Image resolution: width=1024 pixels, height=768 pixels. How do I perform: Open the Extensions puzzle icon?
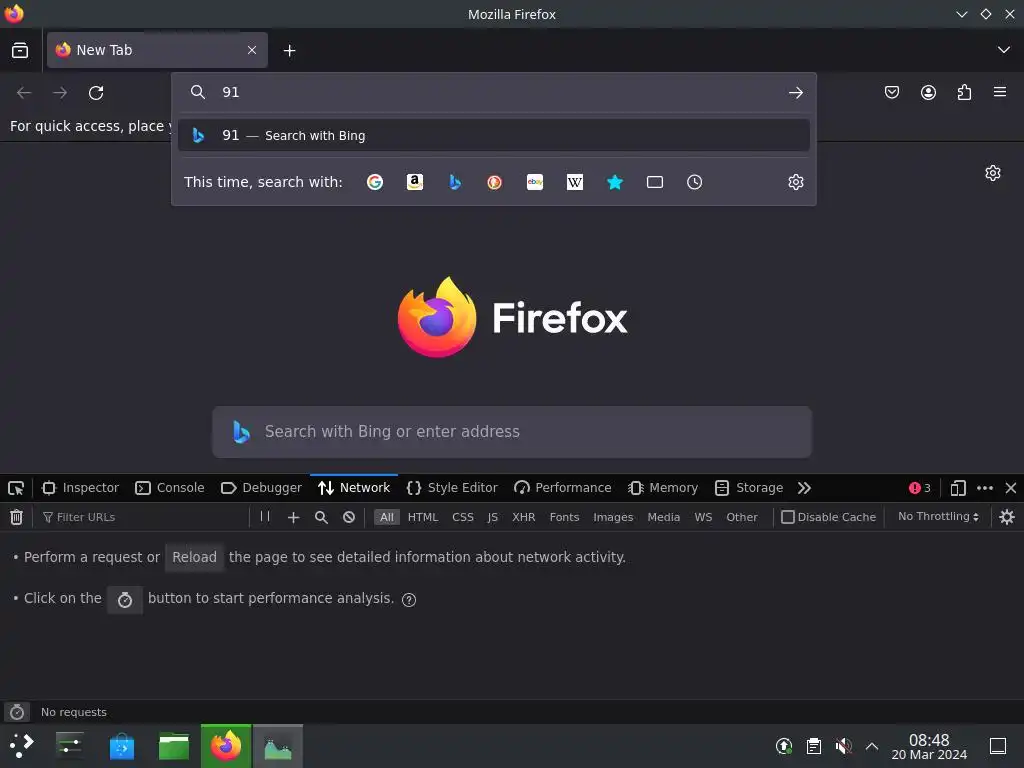click(x=964, y=92)
